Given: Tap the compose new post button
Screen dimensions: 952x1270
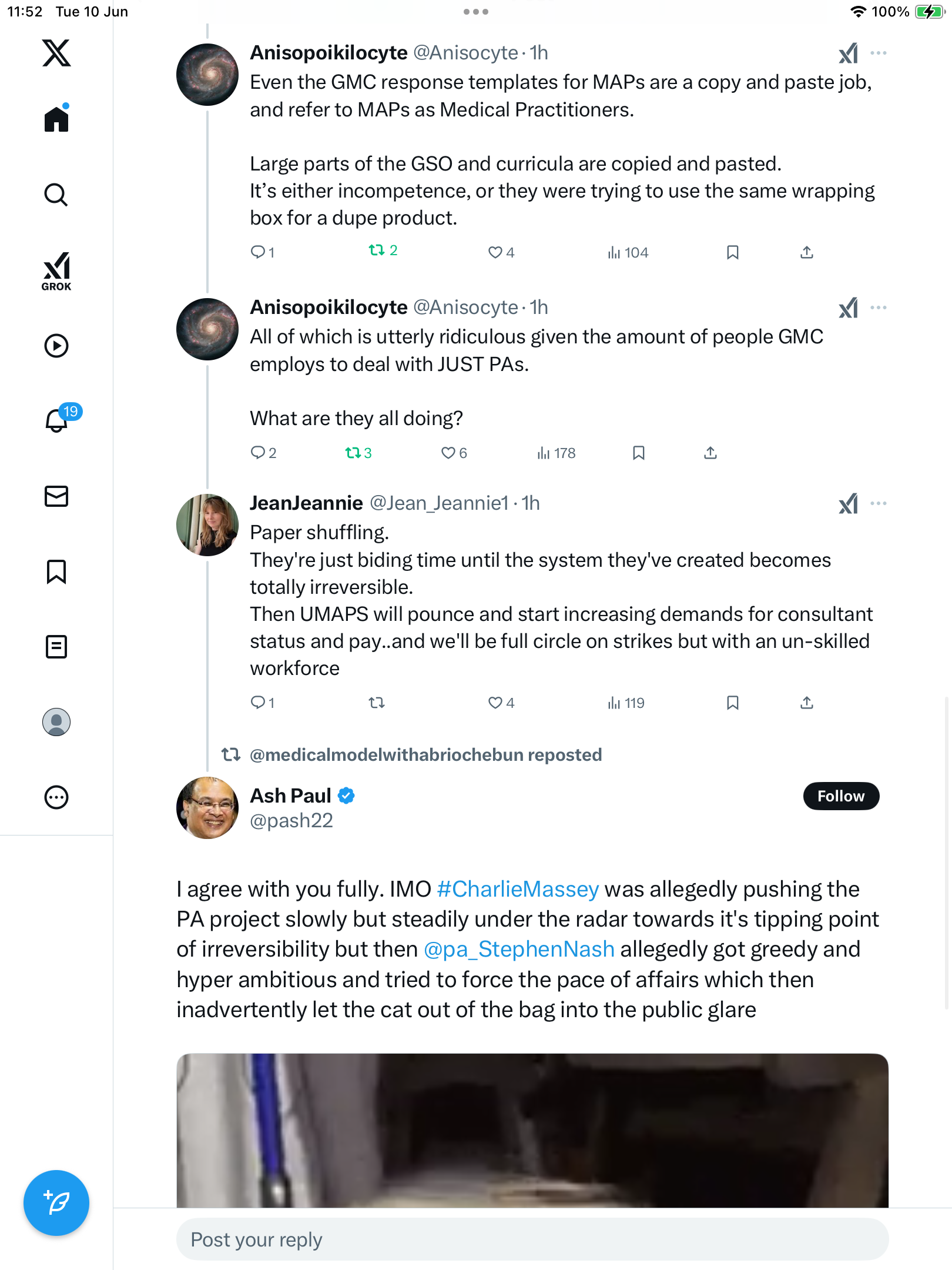Looking at the screenshot, I should click(56, 1203).
